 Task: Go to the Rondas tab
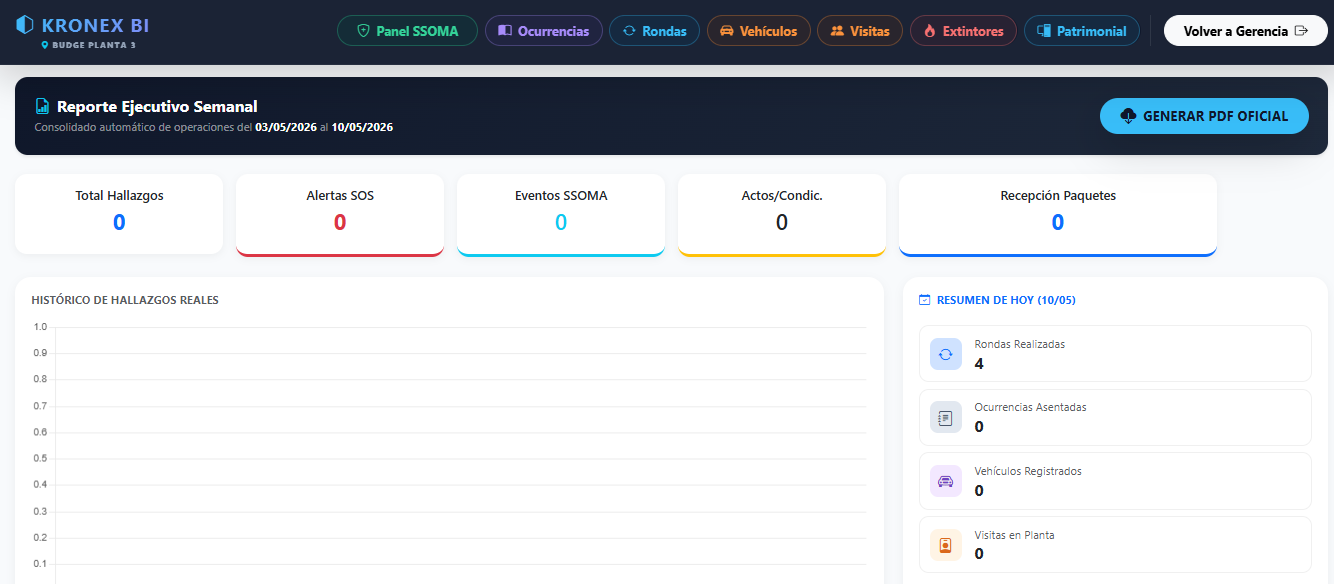(655, 31)
